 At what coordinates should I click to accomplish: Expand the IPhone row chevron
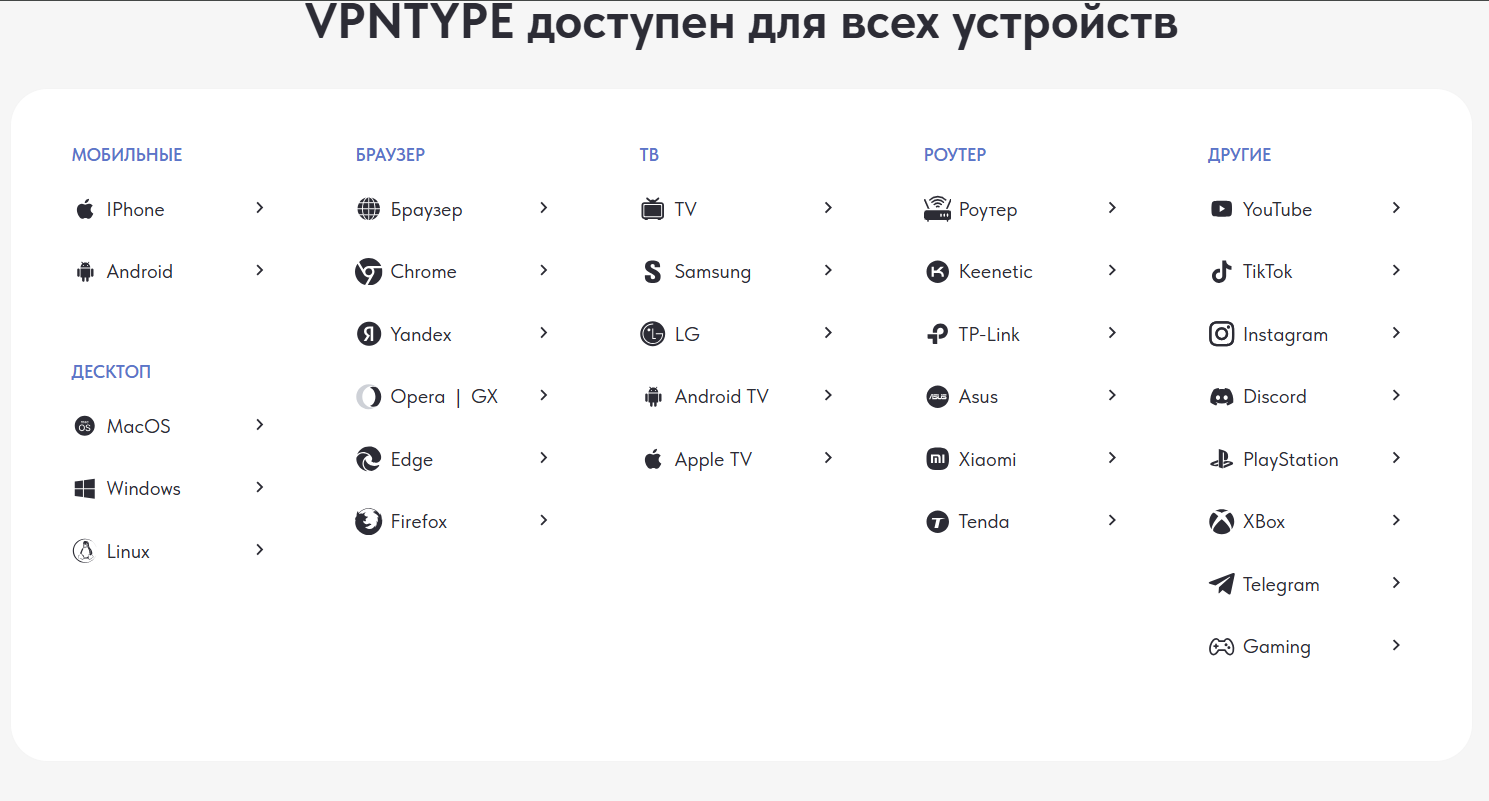coord(260,208)
